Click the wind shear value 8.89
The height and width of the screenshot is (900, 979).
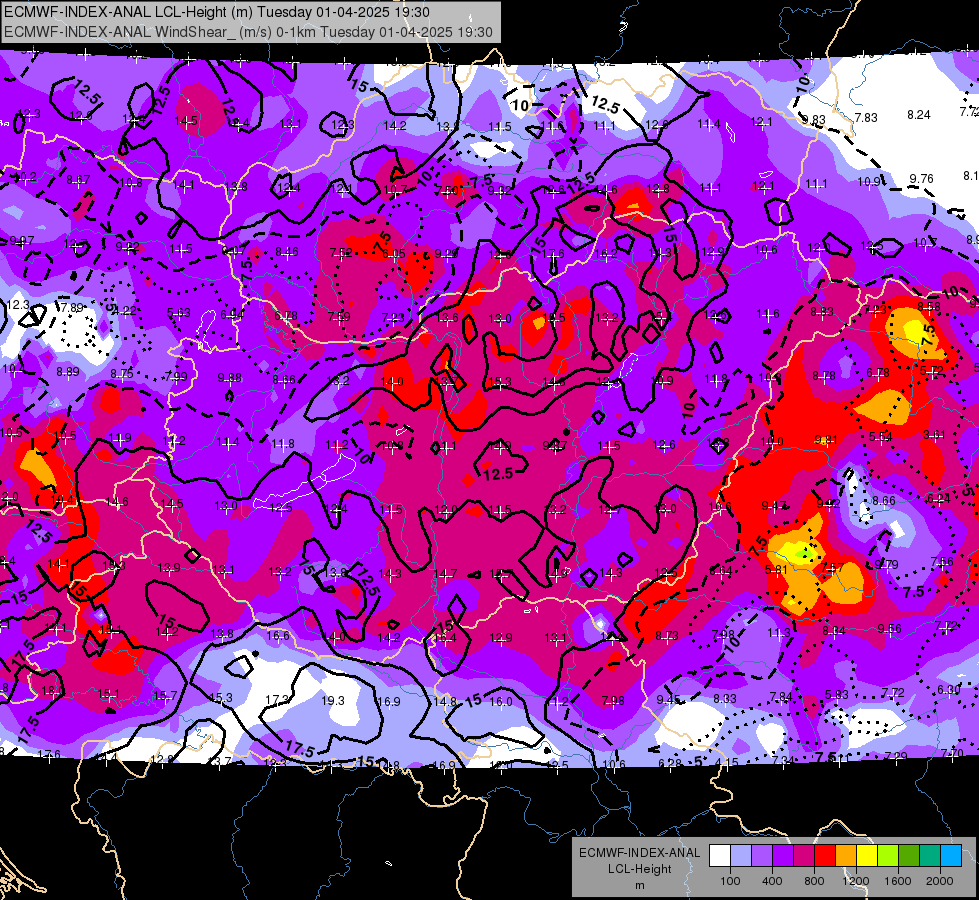pos(67,372)
